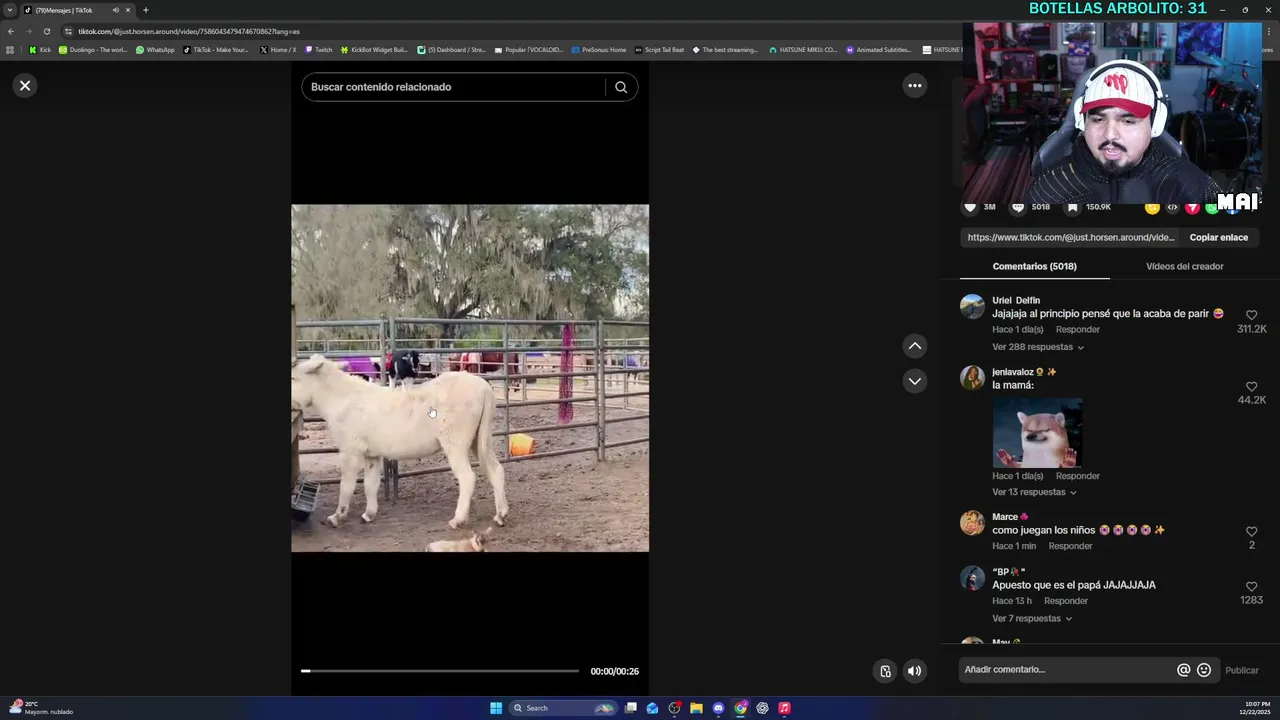Screen dimensions: 1280x720
Task: Click the @ mention icon in comment box
Action: tap(1183, 670)
